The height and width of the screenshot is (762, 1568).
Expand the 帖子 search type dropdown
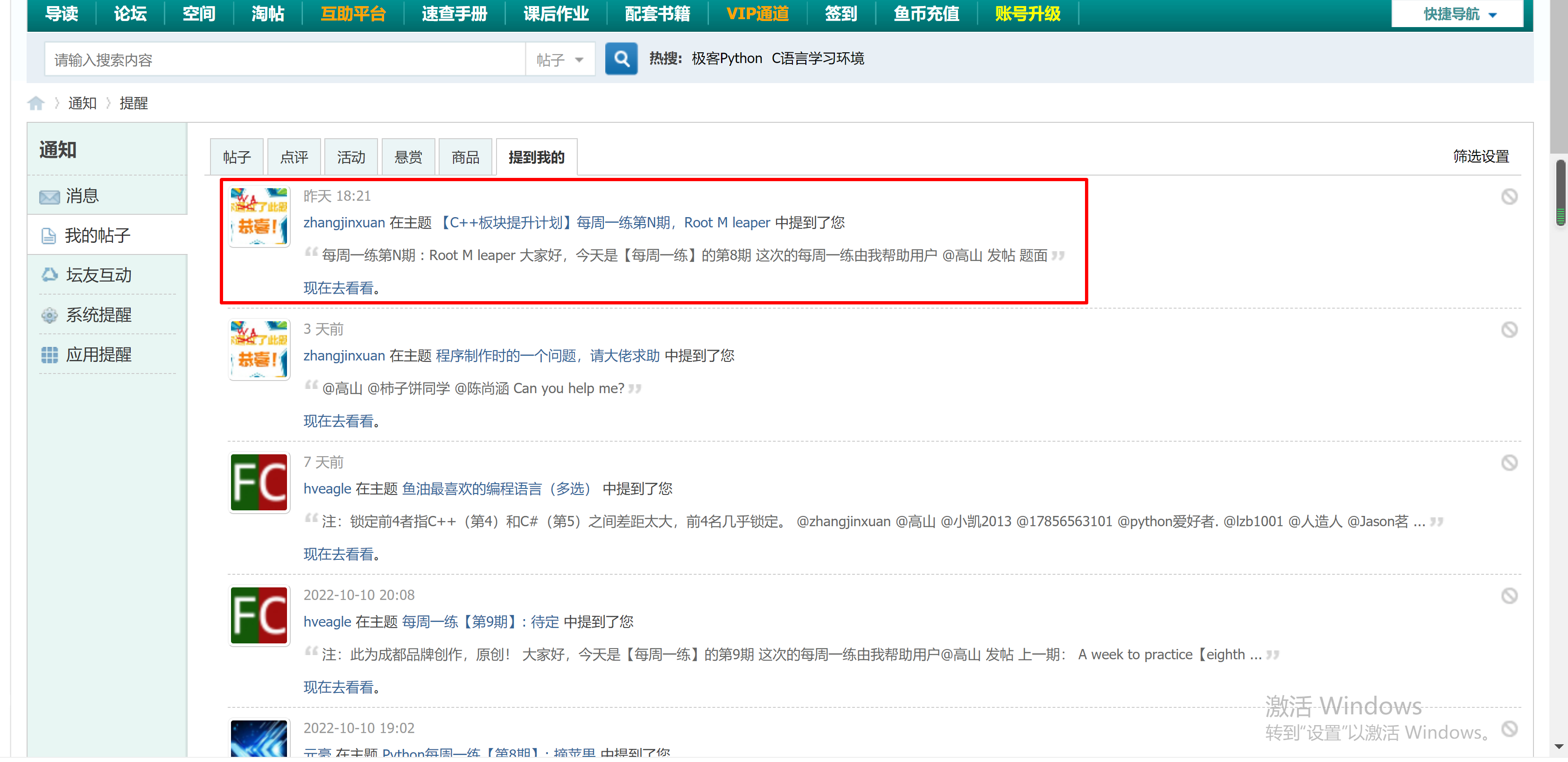click(560, 60)
